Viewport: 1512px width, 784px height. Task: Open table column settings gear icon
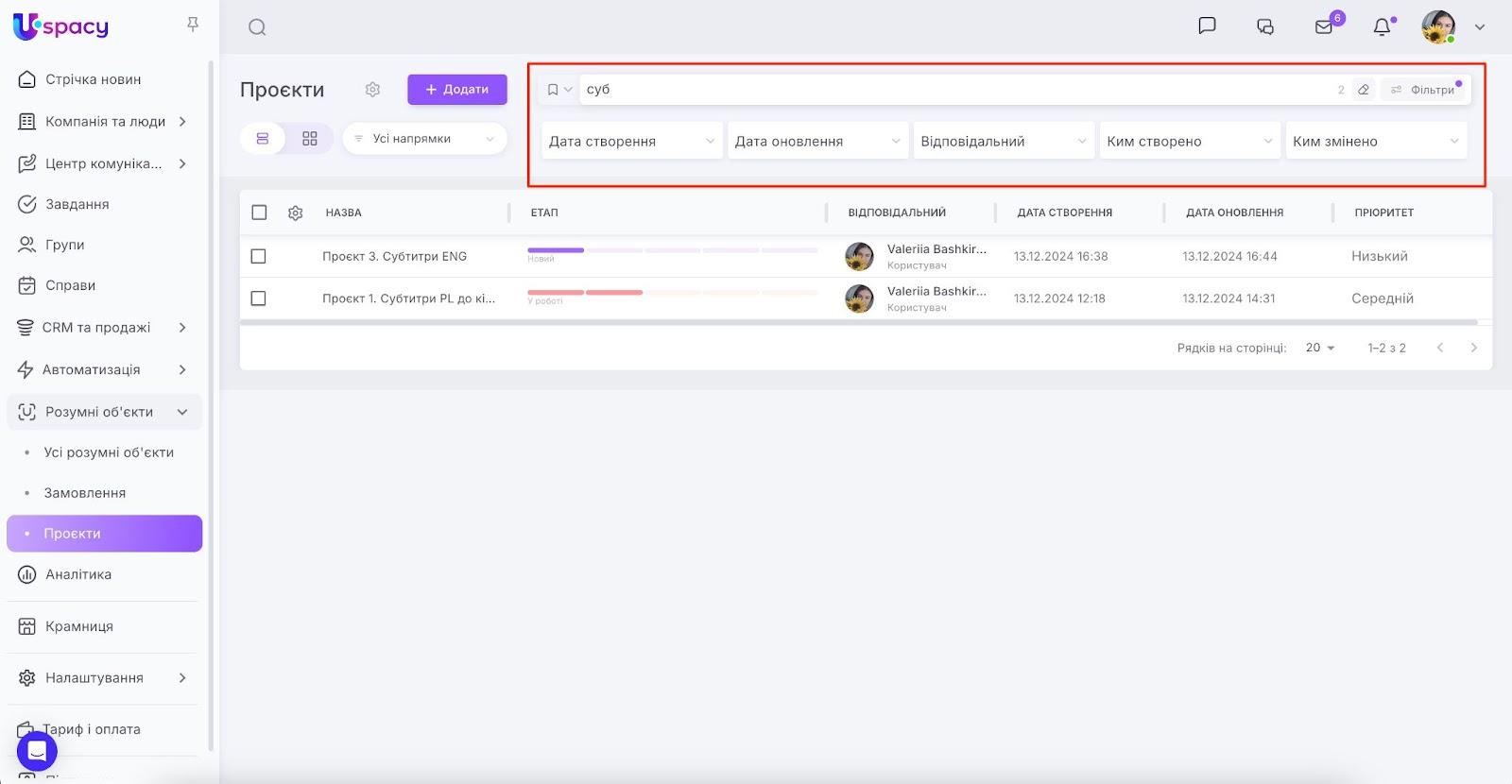(295, 213)
